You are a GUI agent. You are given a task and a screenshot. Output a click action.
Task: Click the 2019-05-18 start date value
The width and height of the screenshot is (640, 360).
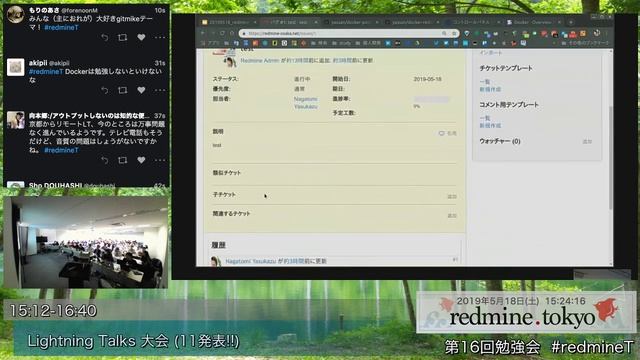(x=427, y=79)
